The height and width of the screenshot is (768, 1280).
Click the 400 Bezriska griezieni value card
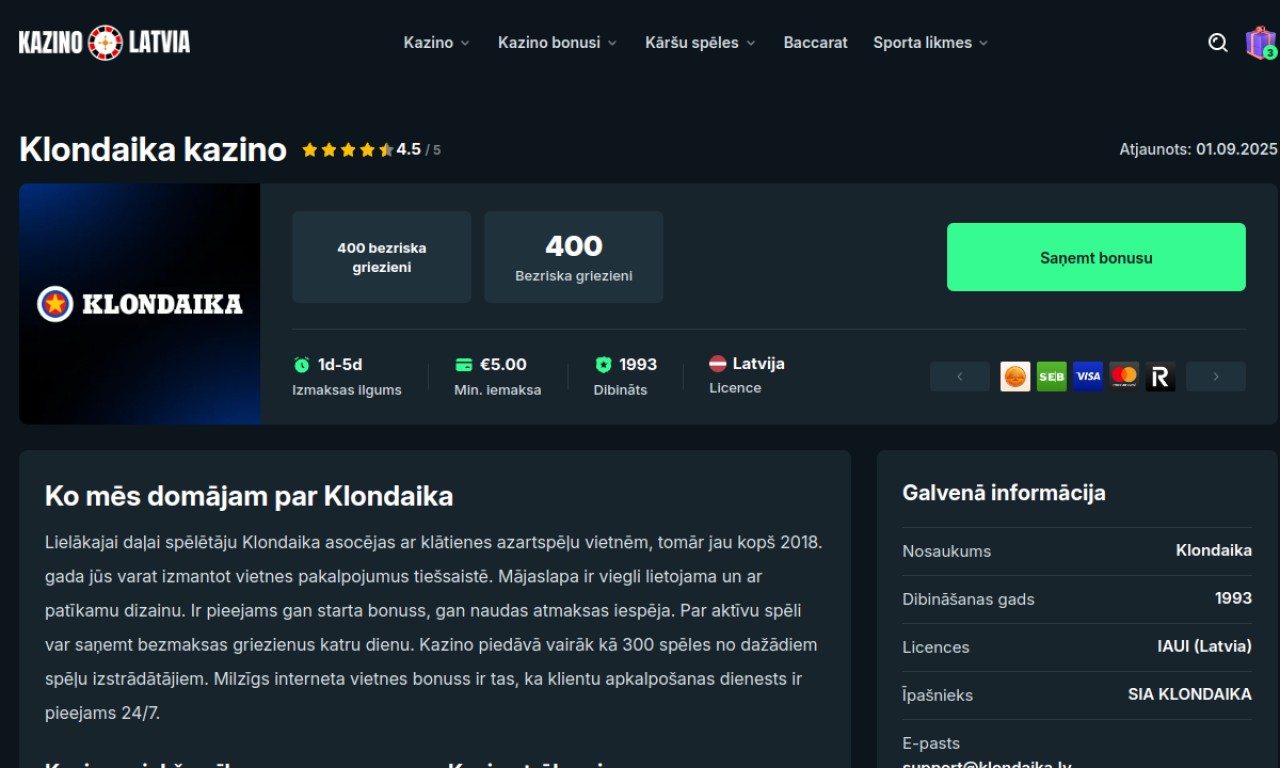(x=574, y=257)
